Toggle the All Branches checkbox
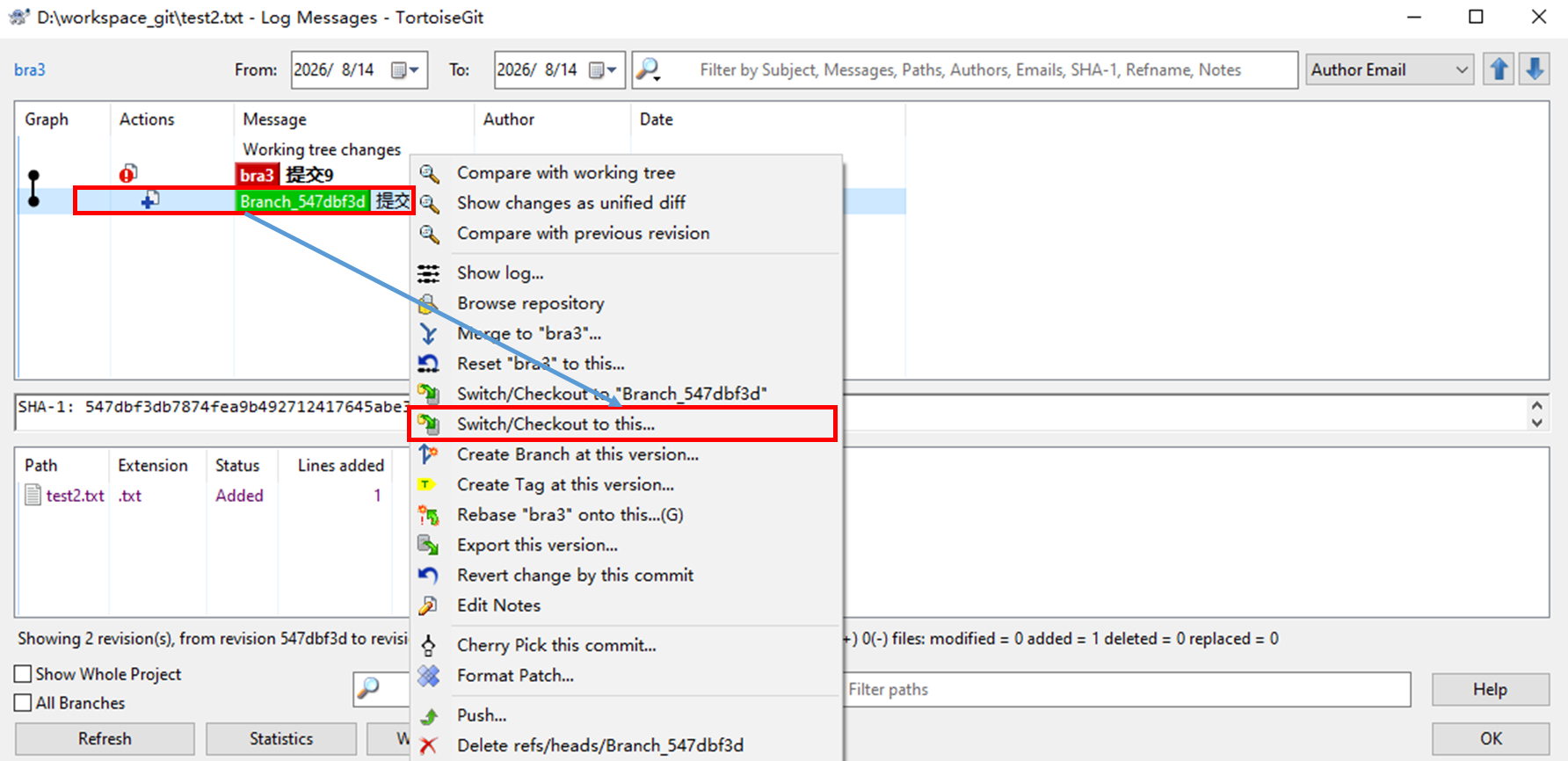1568x761 pixels. tap(23, 703)
